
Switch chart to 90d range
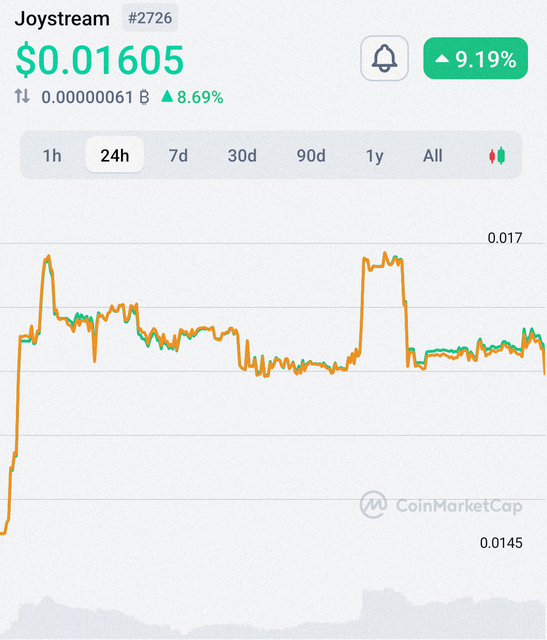point(311,156)
